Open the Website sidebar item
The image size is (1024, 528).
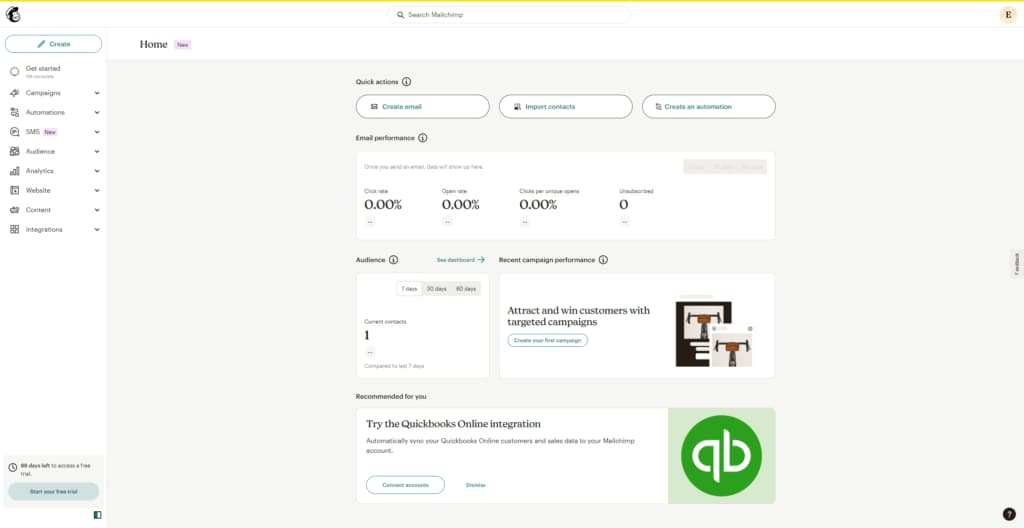tap(38, 191)
